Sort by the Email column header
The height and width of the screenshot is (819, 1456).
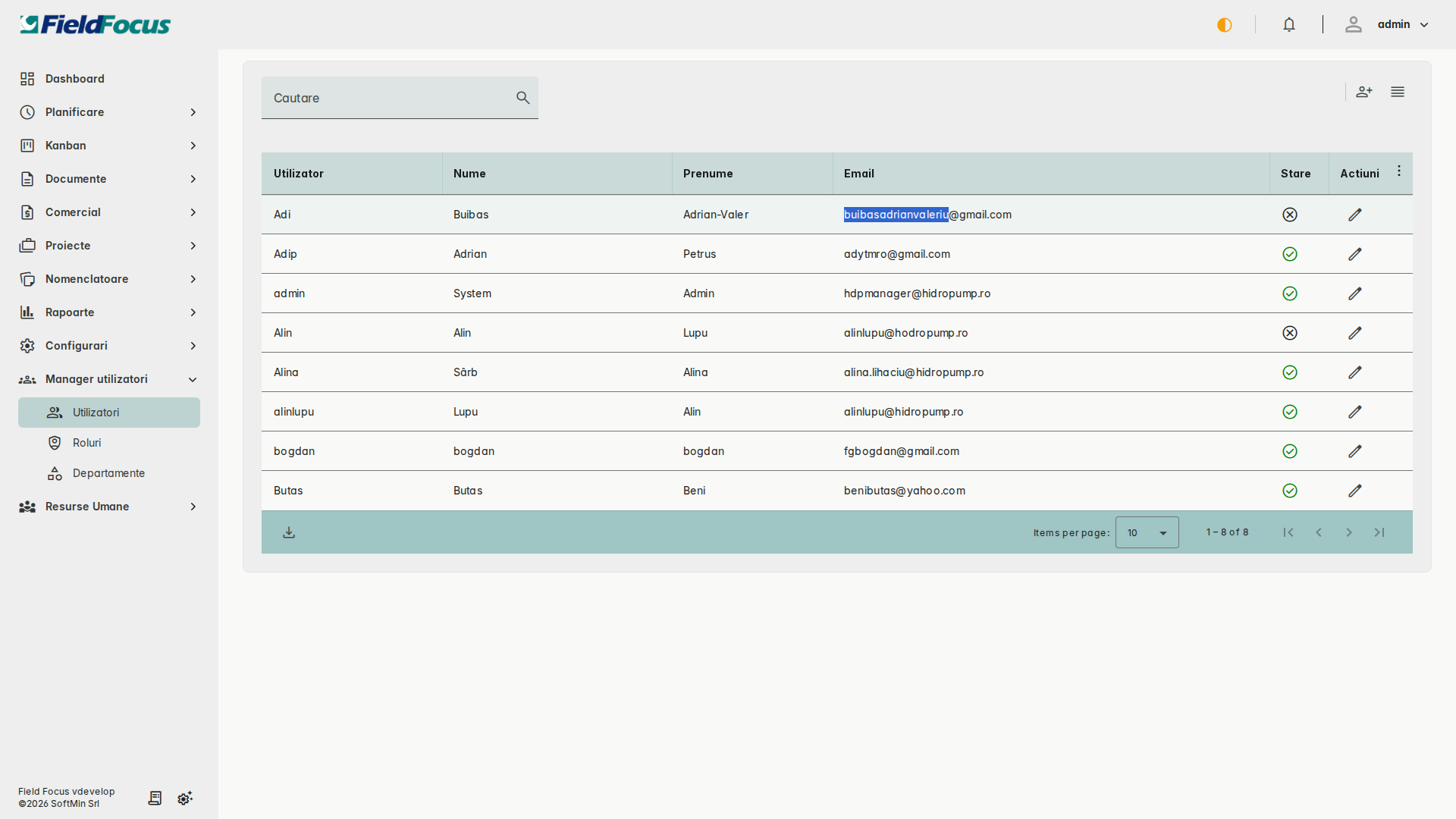[859, 174]
